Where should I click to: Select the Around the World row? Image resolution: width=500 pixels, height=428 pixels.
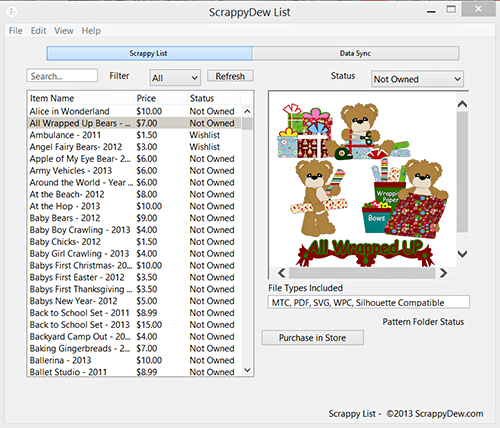point(134,182)
